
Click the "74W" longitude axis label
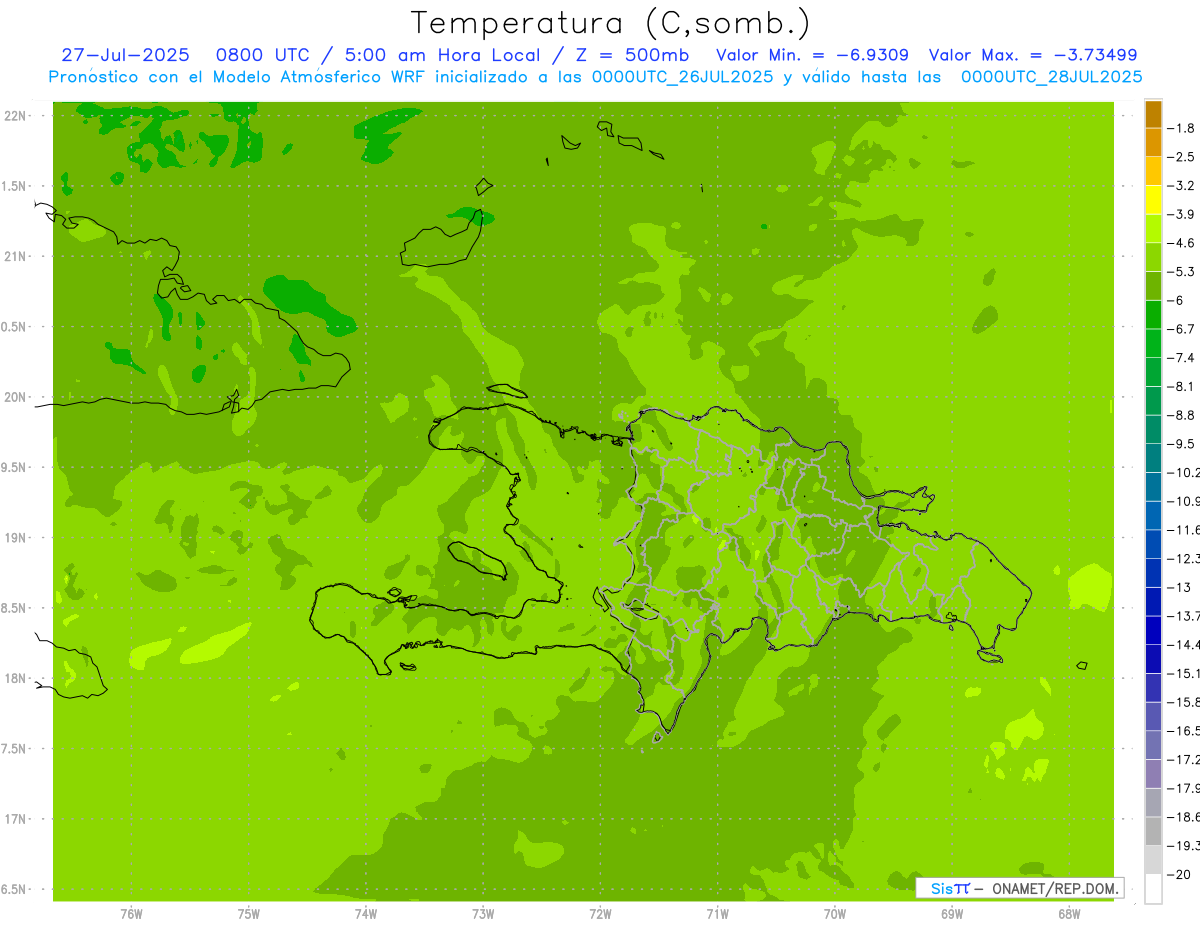pyautogui.click(x=365, y=913)
